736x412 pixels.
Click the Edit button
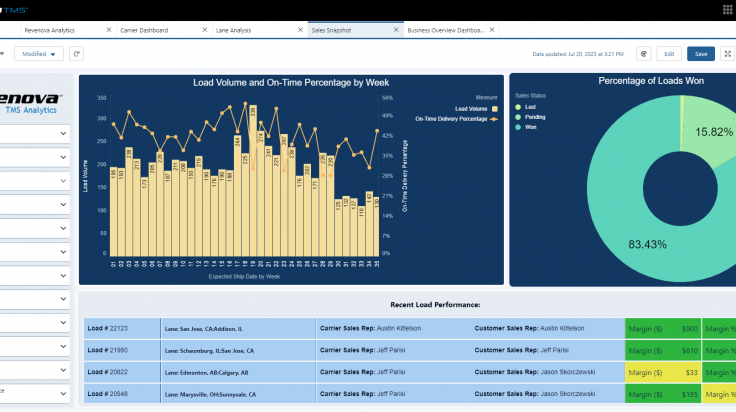click(x=669, y=53)
